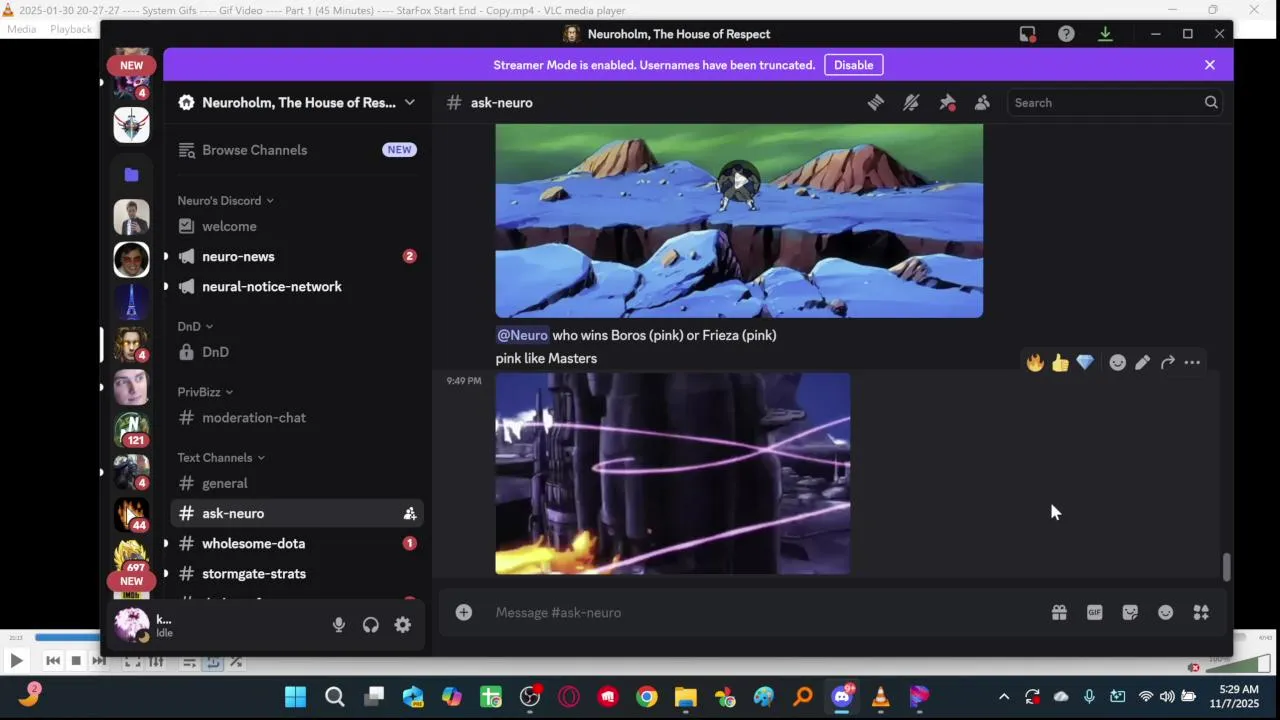The image size is (1280, 720).
Task: Dismiss the Streamer Mode banner
Action: (x=1210, y=65)
